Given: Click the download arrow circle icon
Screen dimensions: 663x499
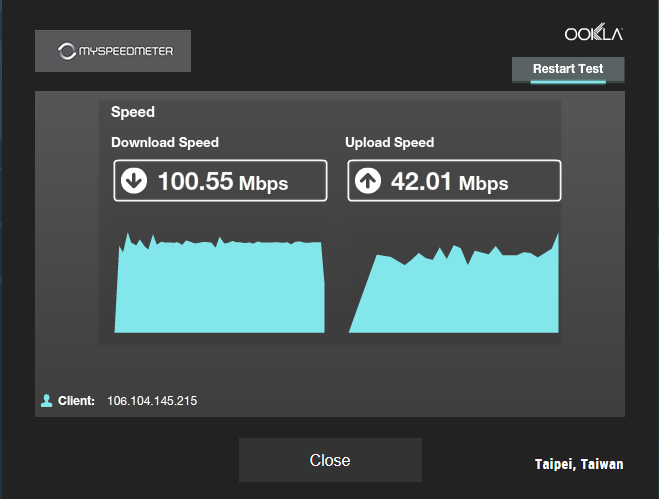Looking at the screenshot, I should (x=134, y=181).
